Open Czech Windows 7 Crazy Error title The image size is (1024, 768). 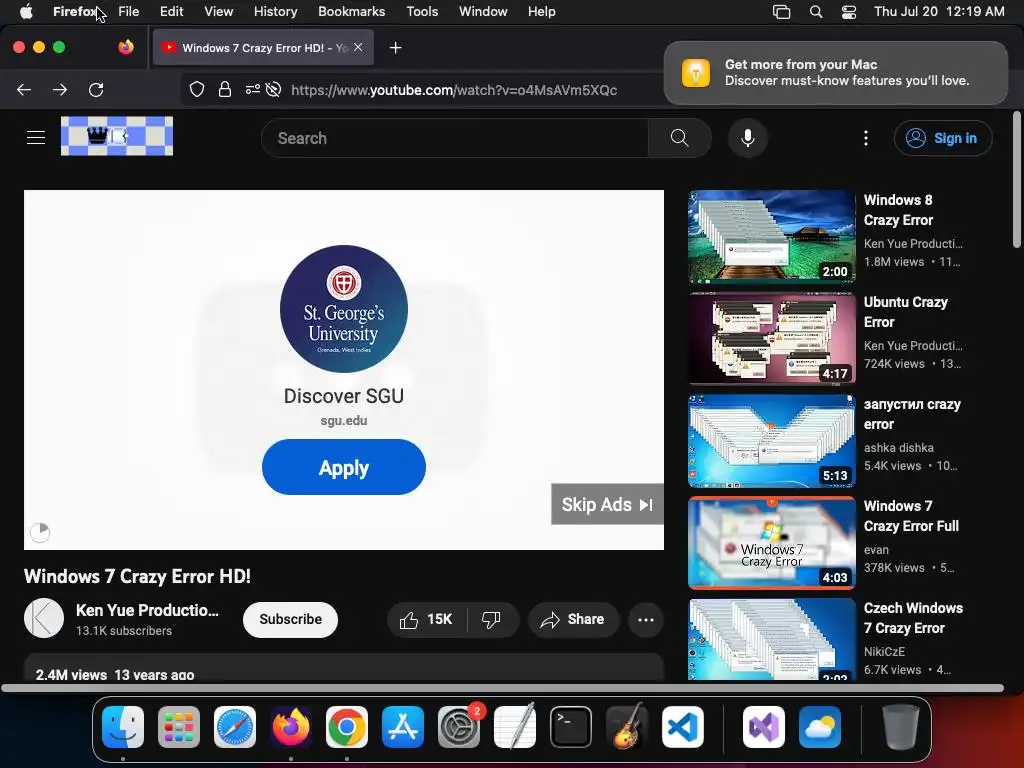(913, 618)
